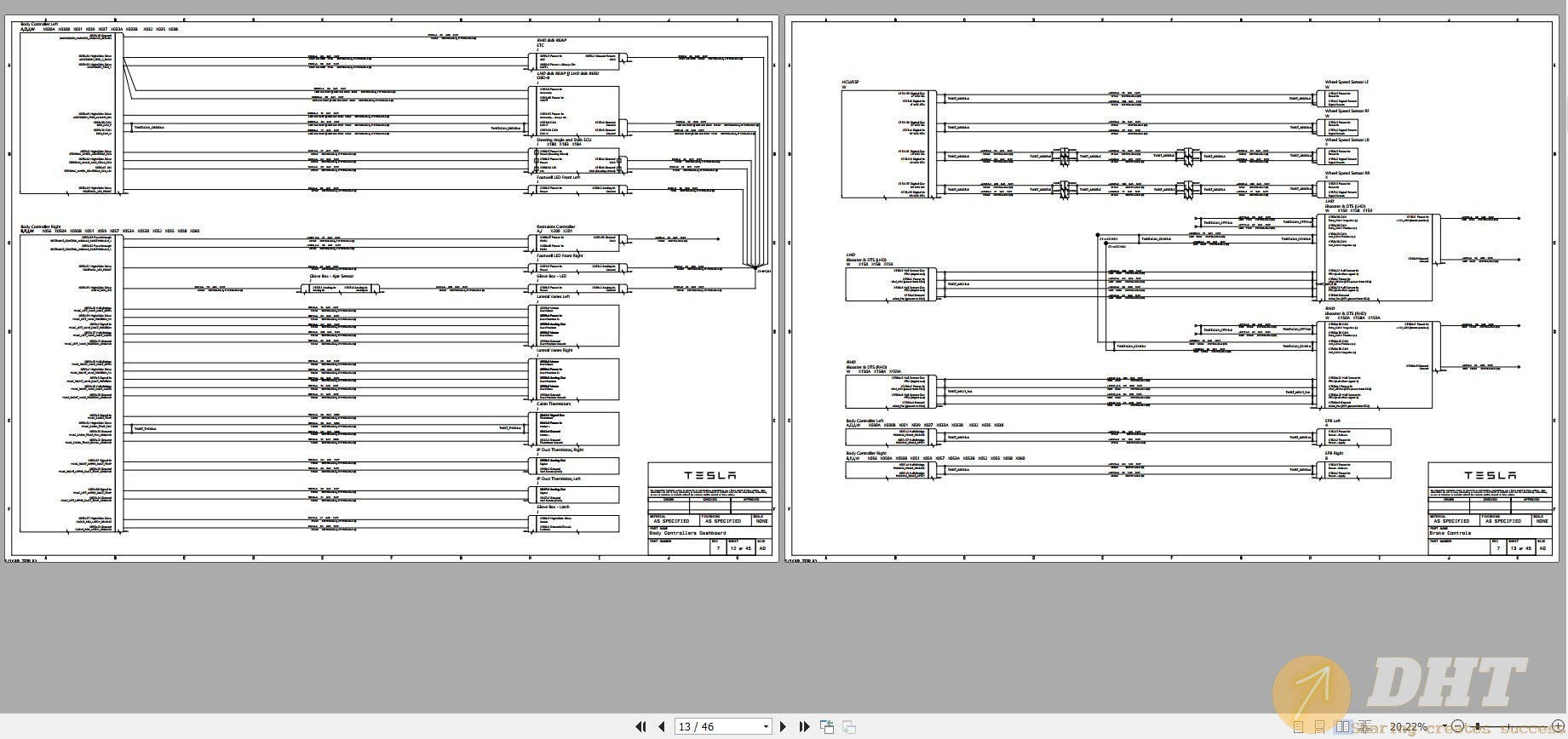Click the Glove Box - Ajar Sensor label
The image size is (1568, 739).
click(331, 276)
